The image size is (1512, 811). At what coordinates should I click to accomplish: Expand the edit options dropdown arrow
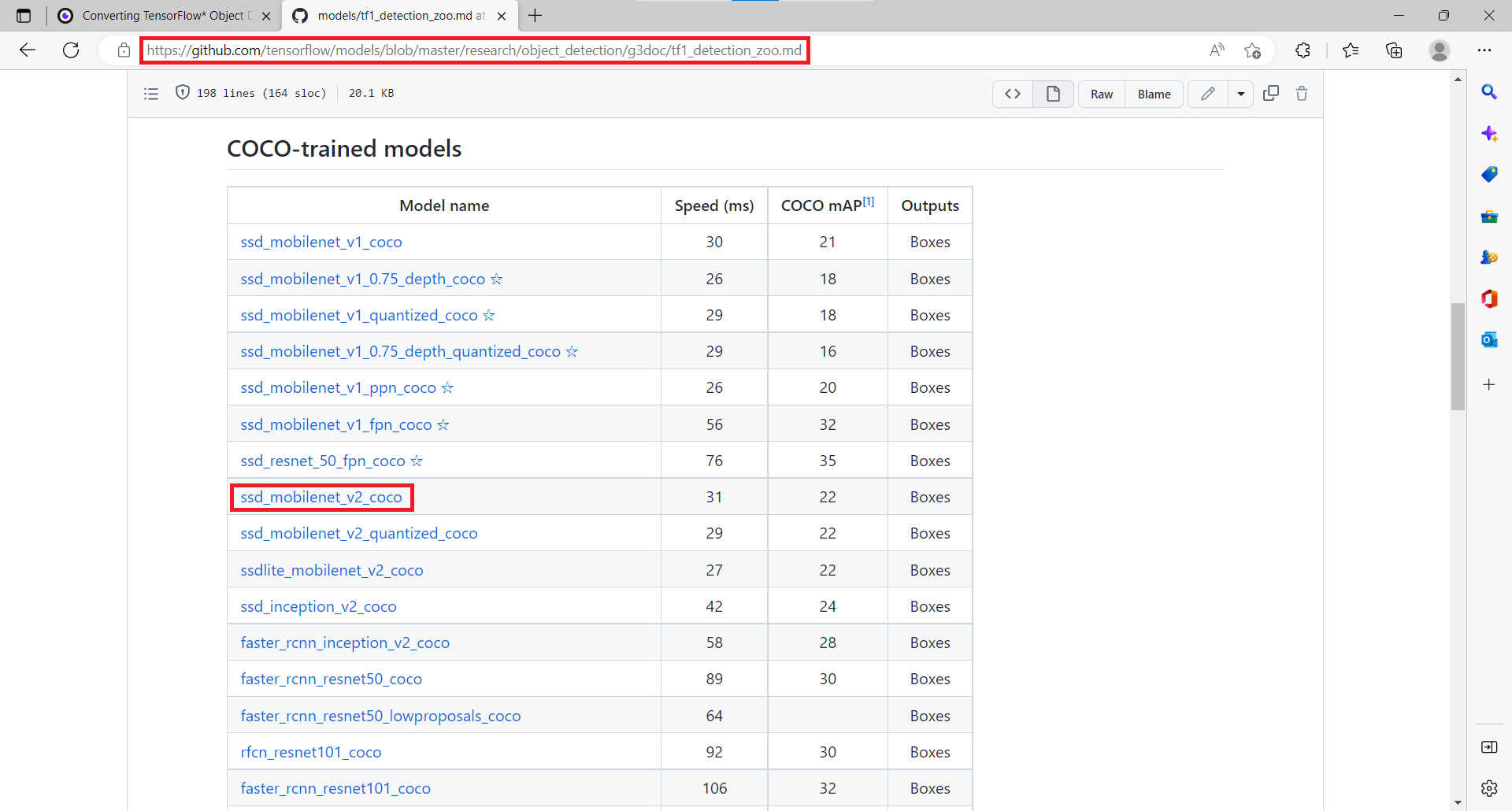(1240, 94)
